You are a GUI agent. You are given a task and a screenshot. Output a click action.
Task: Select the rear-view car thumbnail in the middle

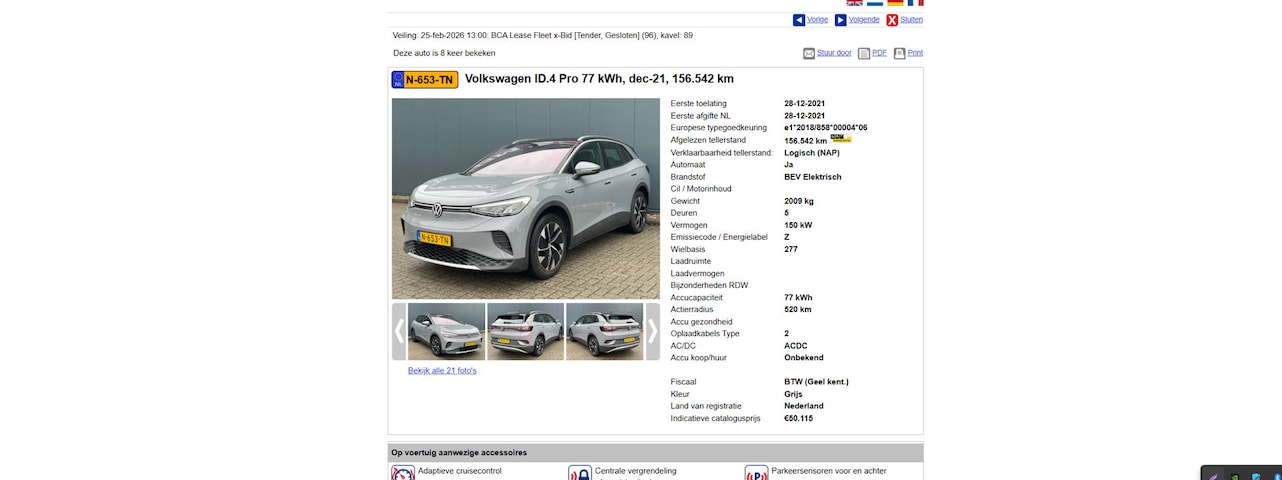(x=526, y=331)
